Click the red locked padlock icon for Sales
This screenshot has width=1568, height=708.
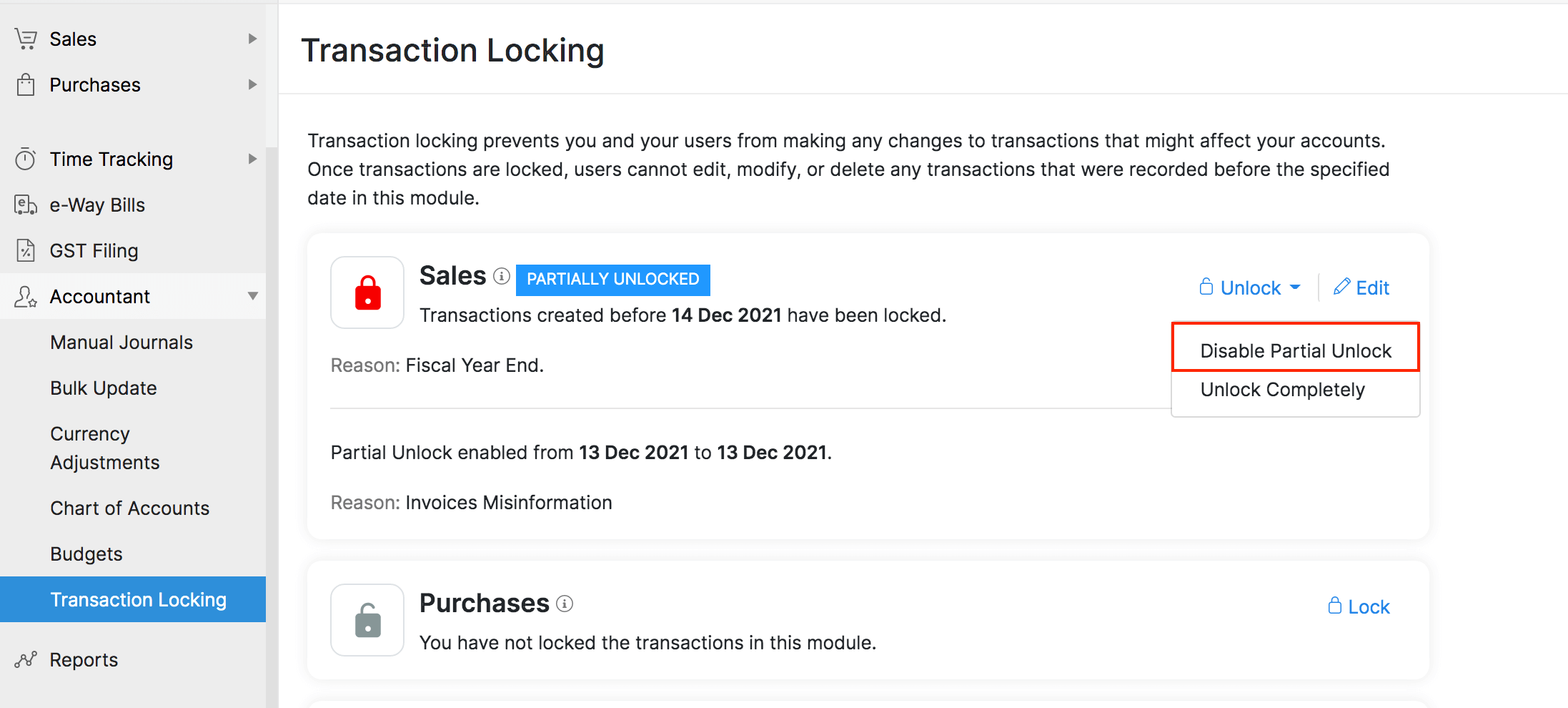click(367, 292)
